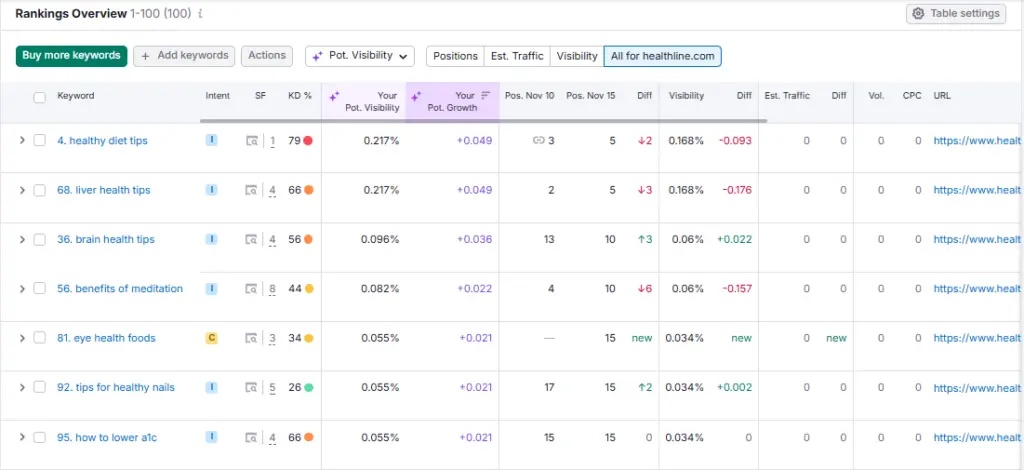Screen dimensions: 1024x470
Task: Toggle the select-all checkbox in table header
Action: (x=40, y=97)
